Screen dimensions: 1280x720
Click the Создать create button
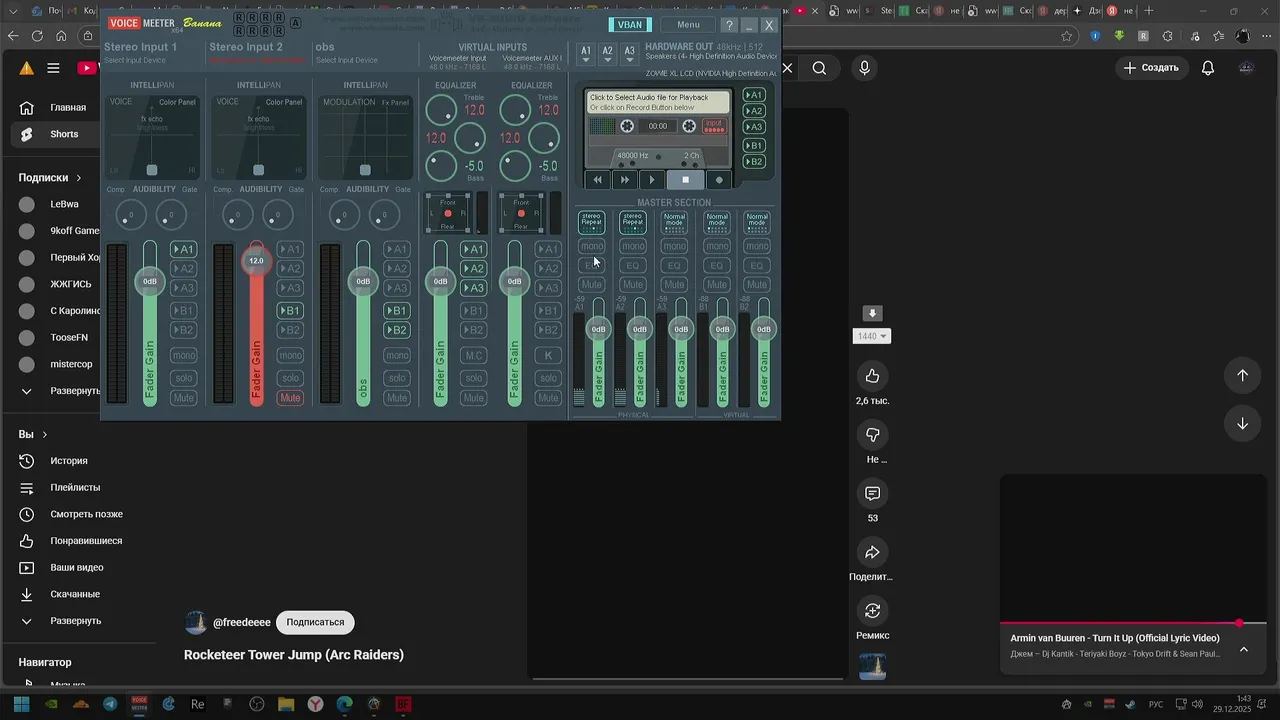(1151, 68)
